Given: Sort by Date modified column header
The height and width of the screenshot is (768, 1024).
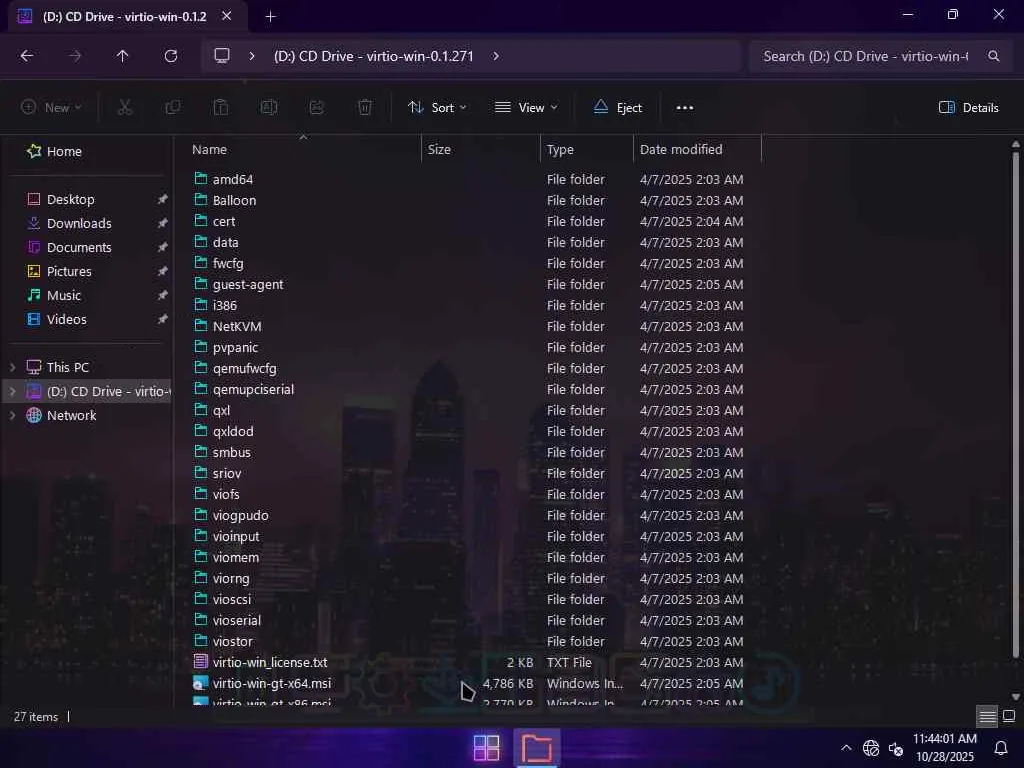Looking at the screenshot, I should point(680,150).
